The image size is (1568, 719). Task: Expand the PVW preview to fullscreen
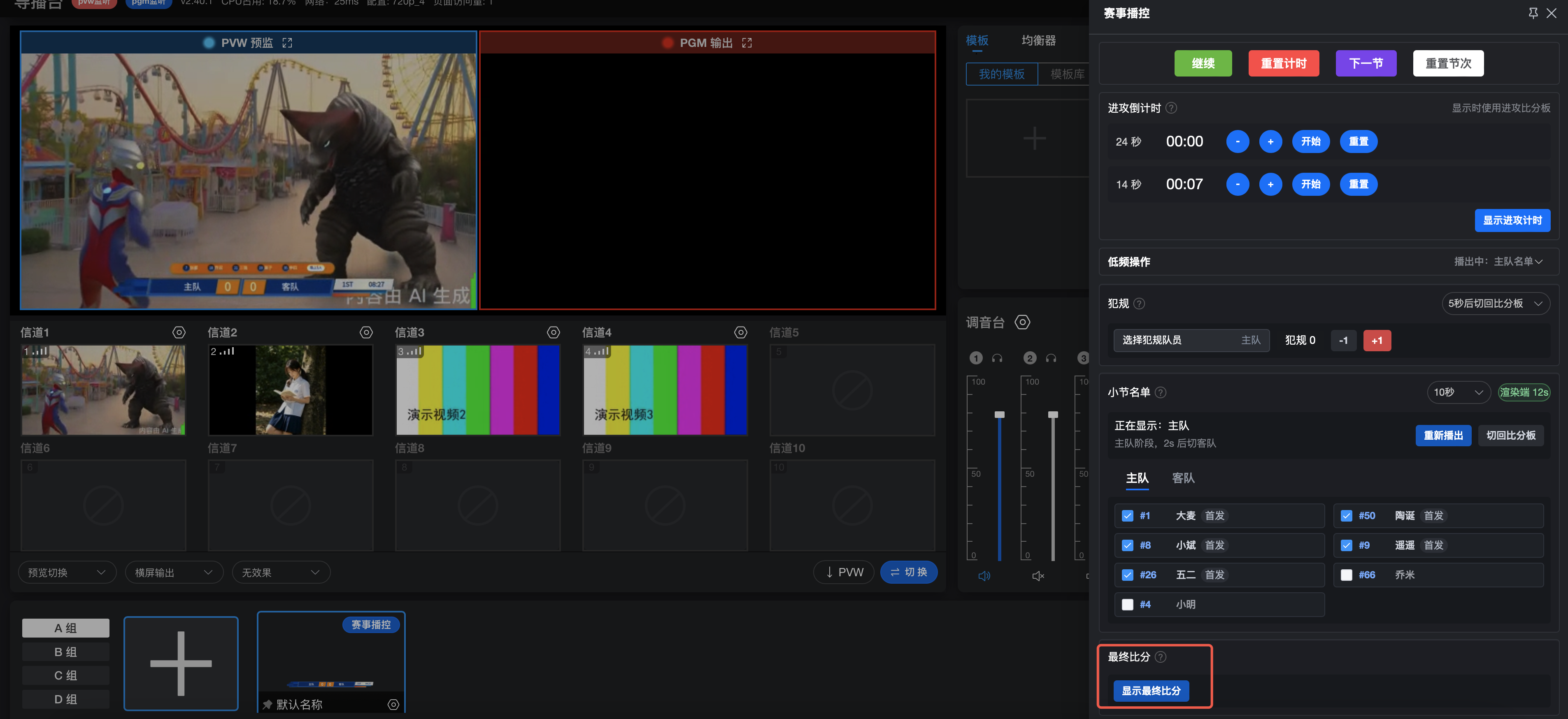coord(287,43)
